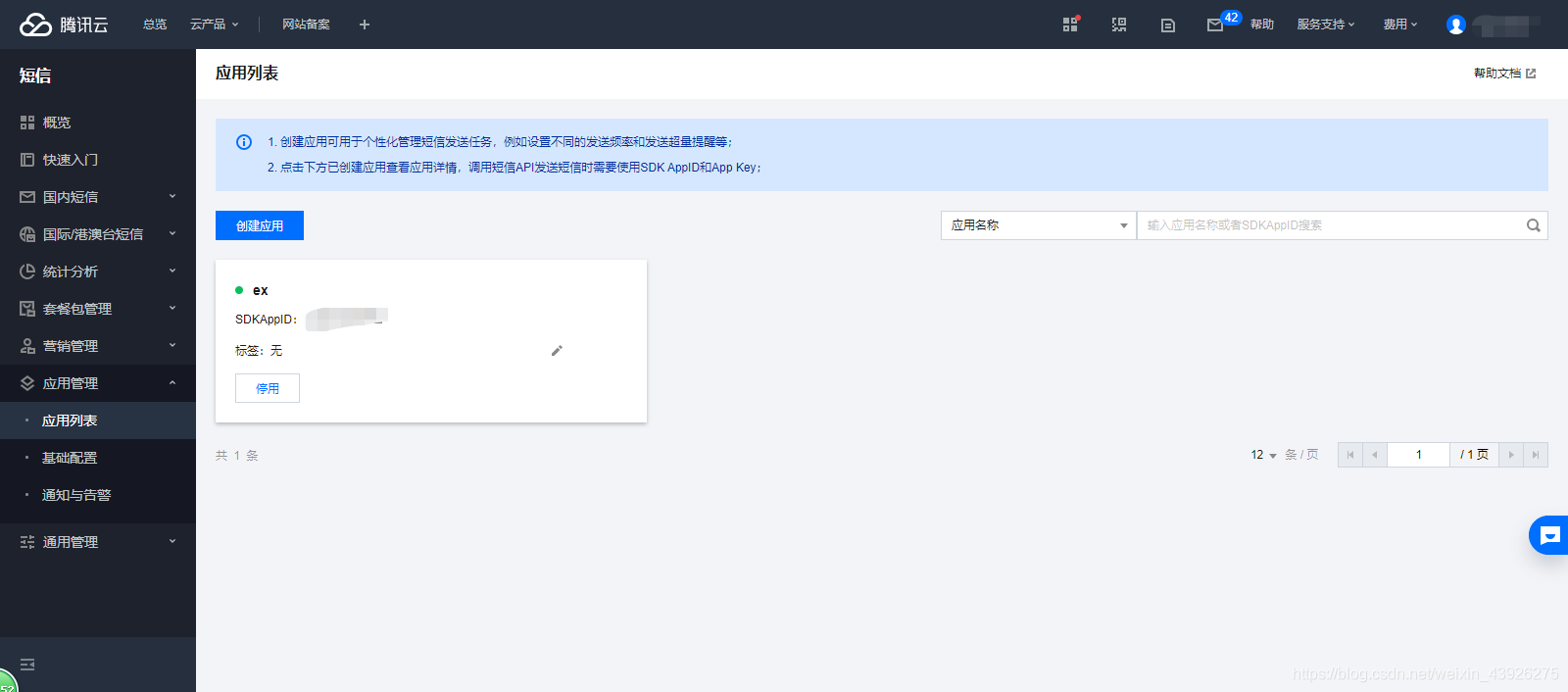The height and width of the screenshot is (692, 1568).
Task: Click the 概览 overview grid icon
Action: 27,123
